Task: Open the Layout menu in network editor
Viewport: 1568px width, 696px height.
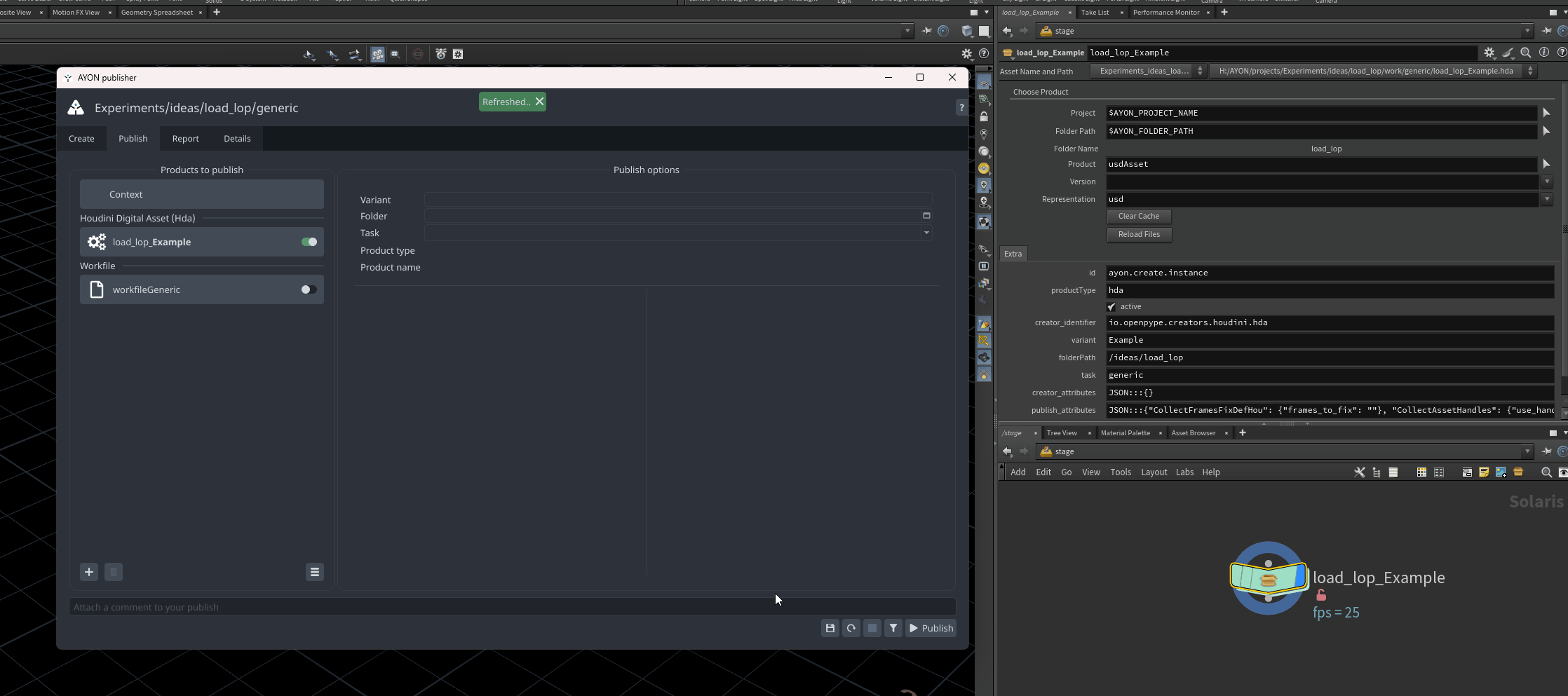Action: (1154, 472)
